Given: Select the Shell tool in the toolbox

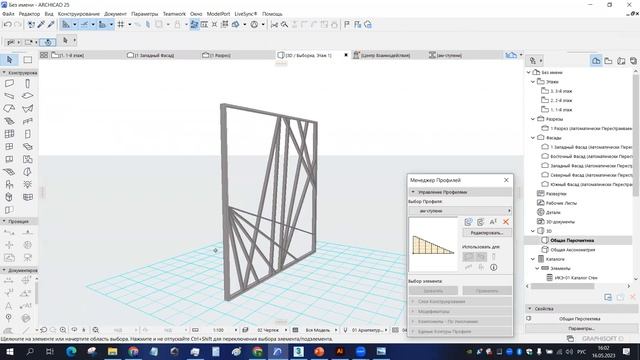Looking at the screenshot, I should point(27,109).
